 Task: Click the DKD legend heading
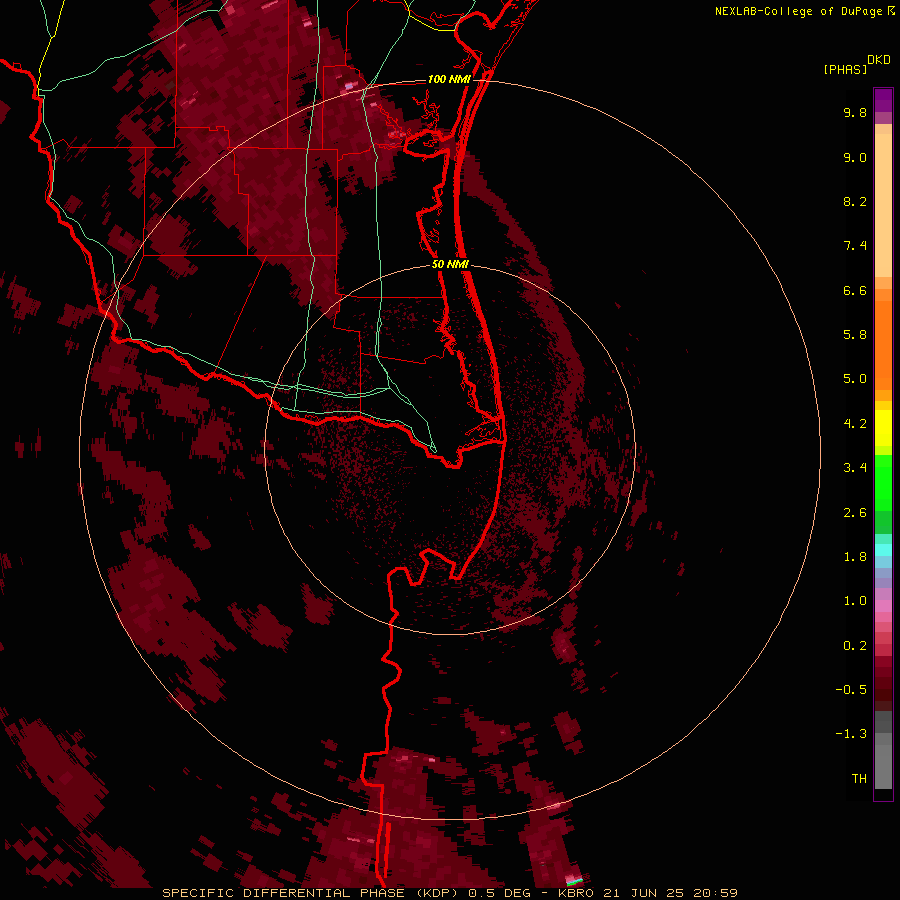click(879, 59)
